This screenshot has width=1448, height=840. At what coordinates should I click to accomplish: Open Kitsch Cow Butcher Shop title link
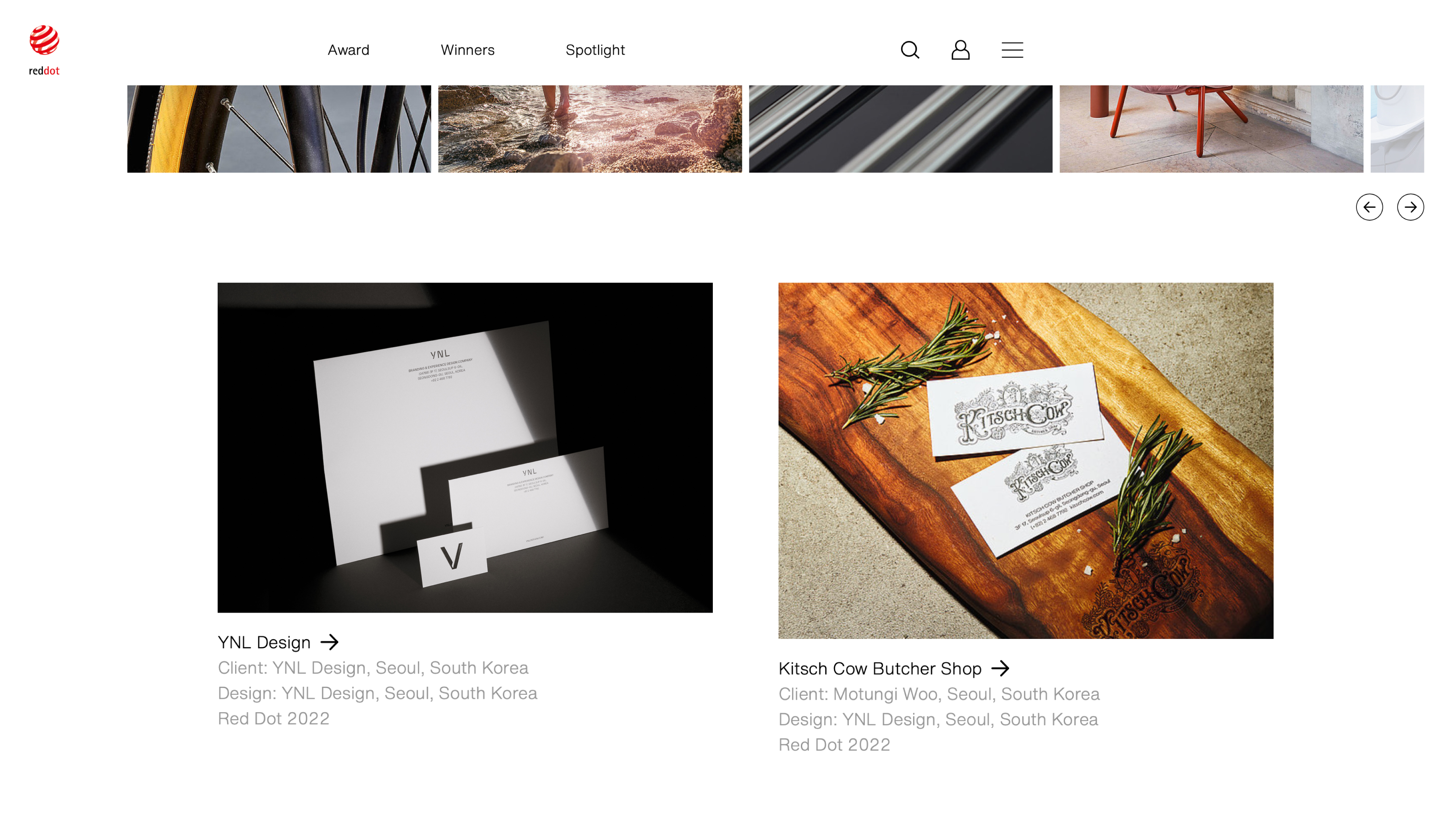click(x=880, y=668)
